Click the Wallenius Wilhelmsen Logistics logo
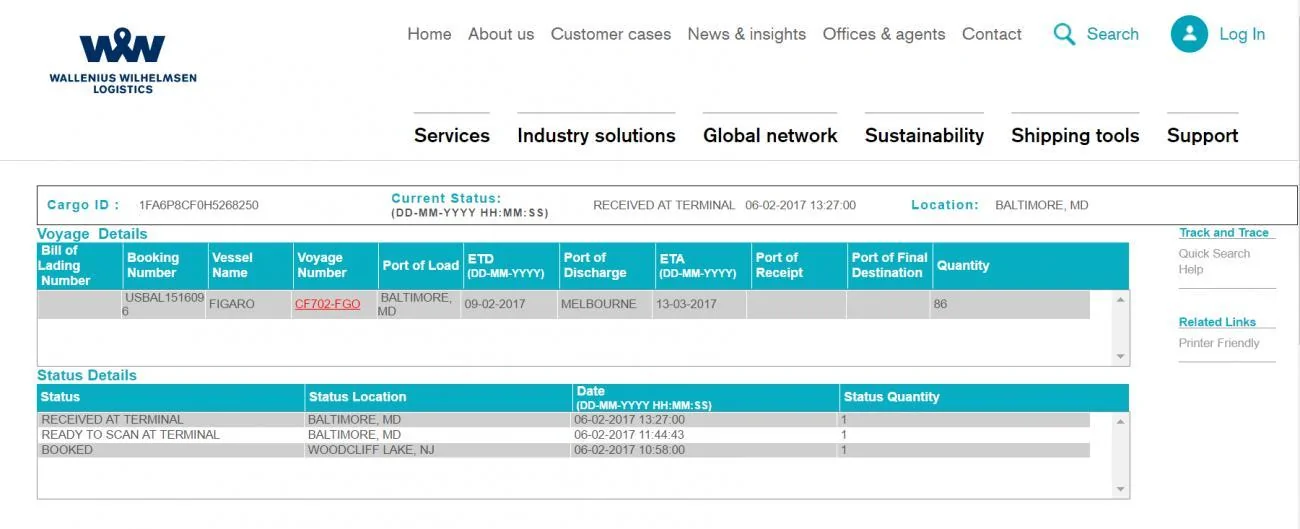 tap(123, 61)
